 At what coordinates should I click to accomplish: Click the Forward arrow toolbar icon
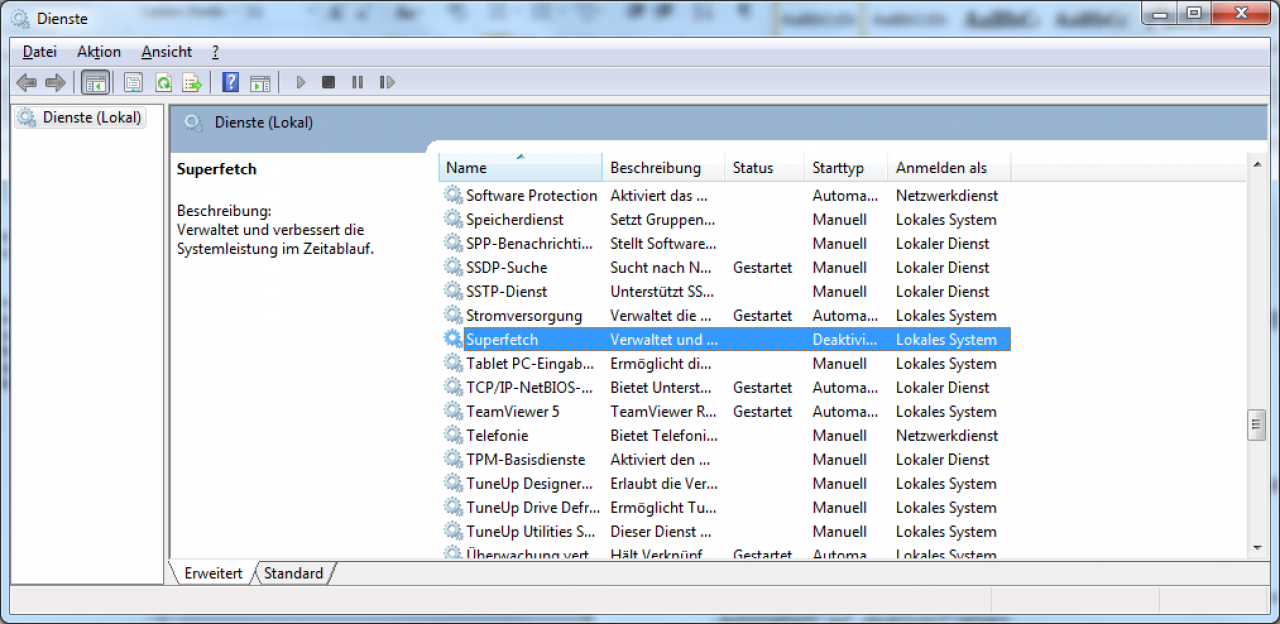click(56, 82)
